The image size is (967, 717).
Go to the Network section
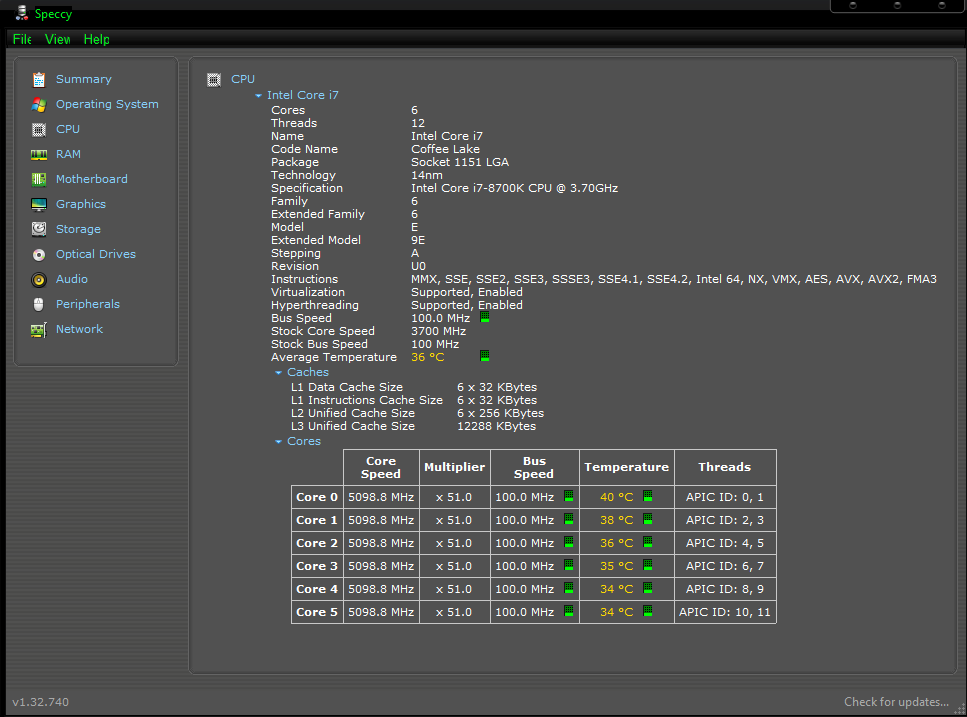(x=80, y=329)
